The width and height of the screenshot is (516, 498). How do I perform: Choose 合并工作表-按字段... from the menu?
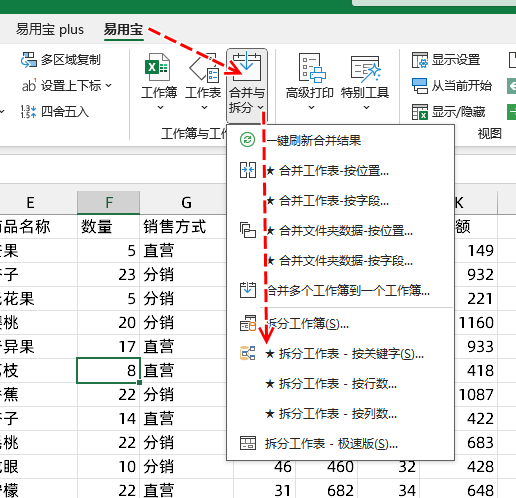pyautogui.click(x=340, y=201)
